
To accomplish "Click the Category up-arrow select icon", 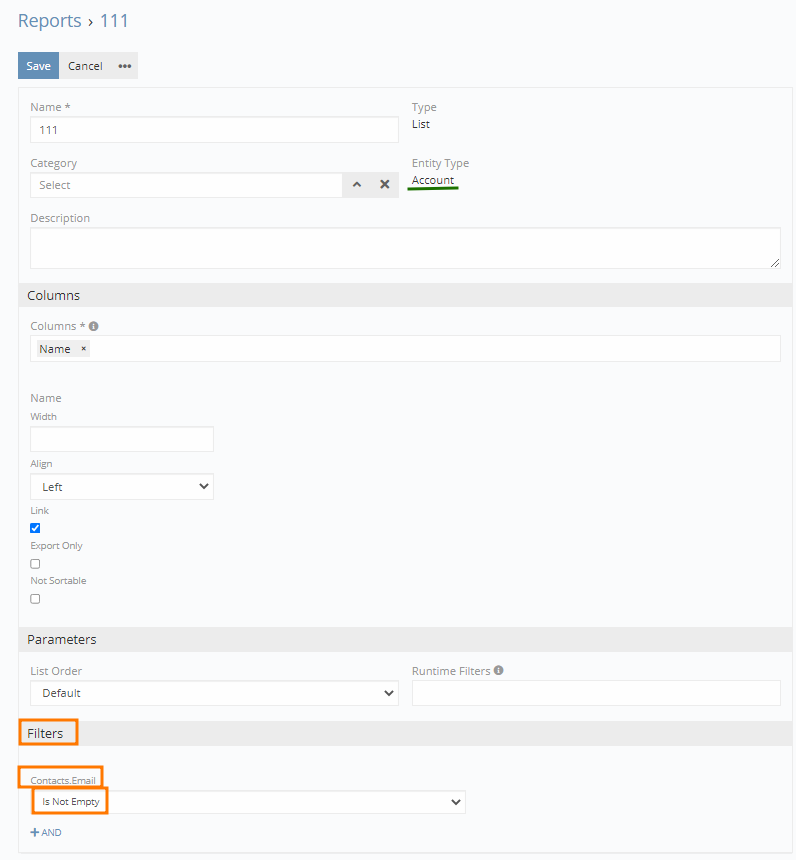I will (357, 185).
